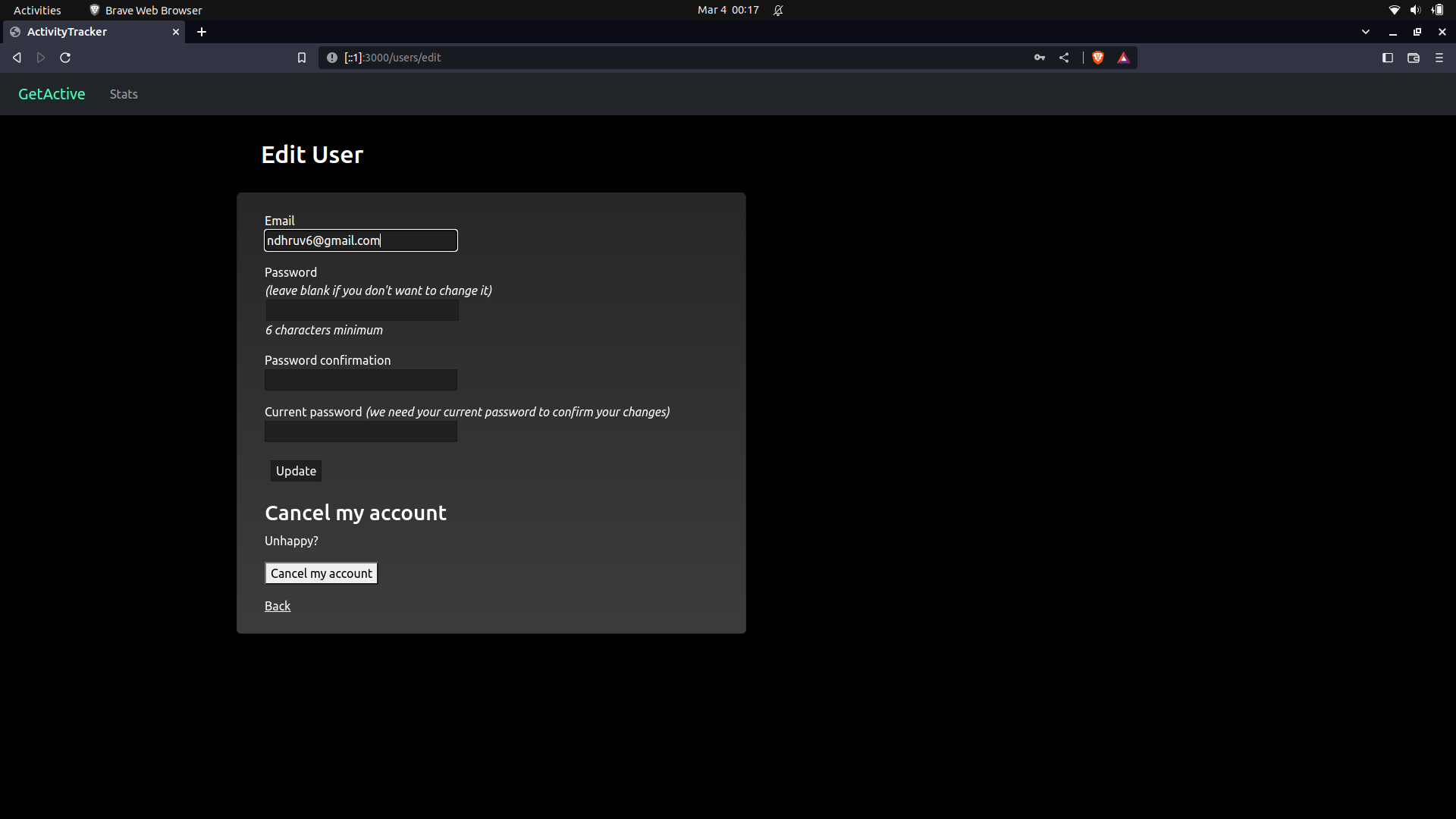Navigate back with the back arrow
This screenshot has height=819, width=1456.
16,57
